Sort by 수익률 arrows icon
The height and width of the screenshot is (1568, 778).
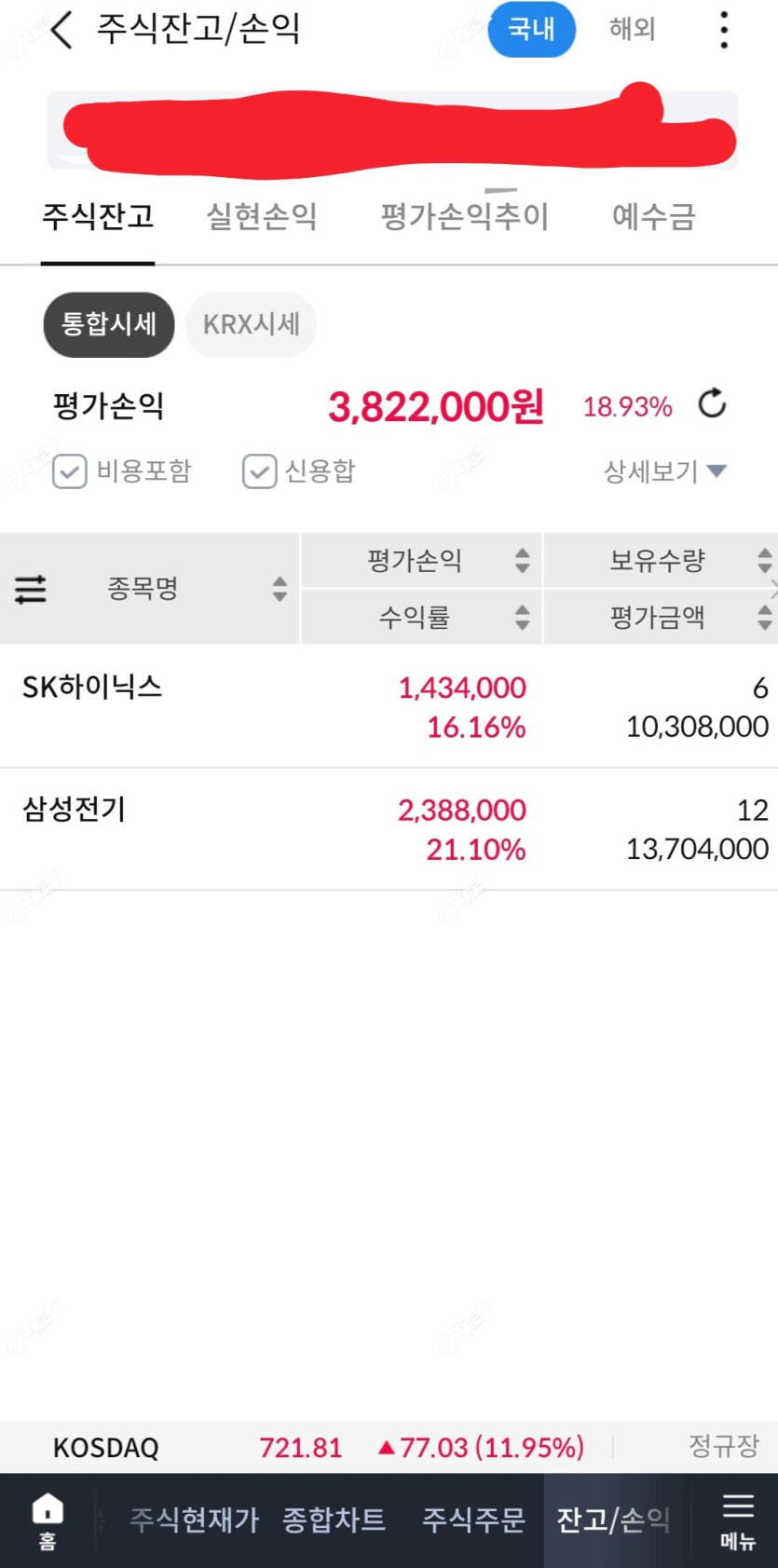(x=523, y=617)
